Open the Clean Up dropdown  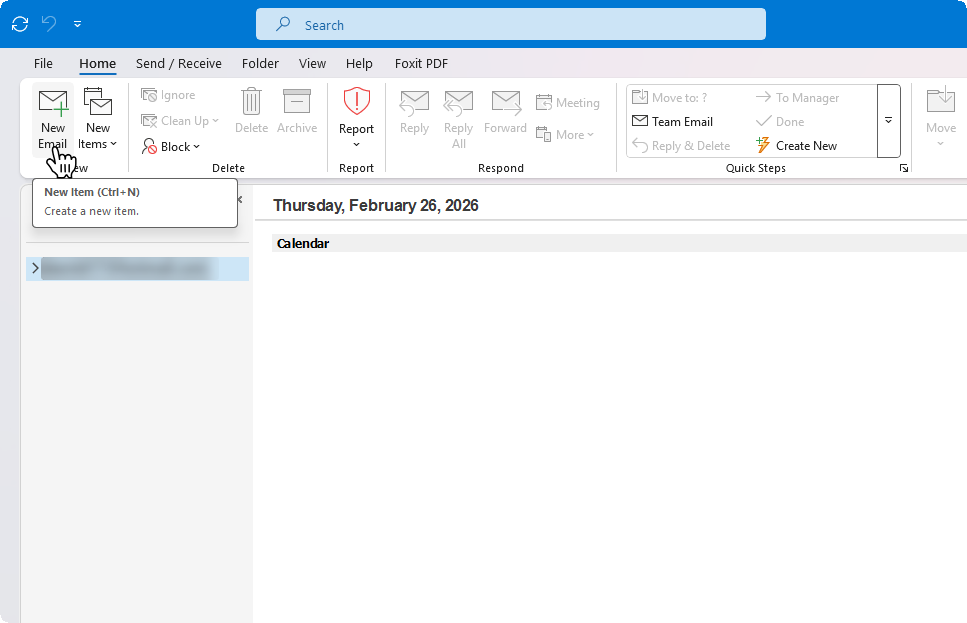179,121
